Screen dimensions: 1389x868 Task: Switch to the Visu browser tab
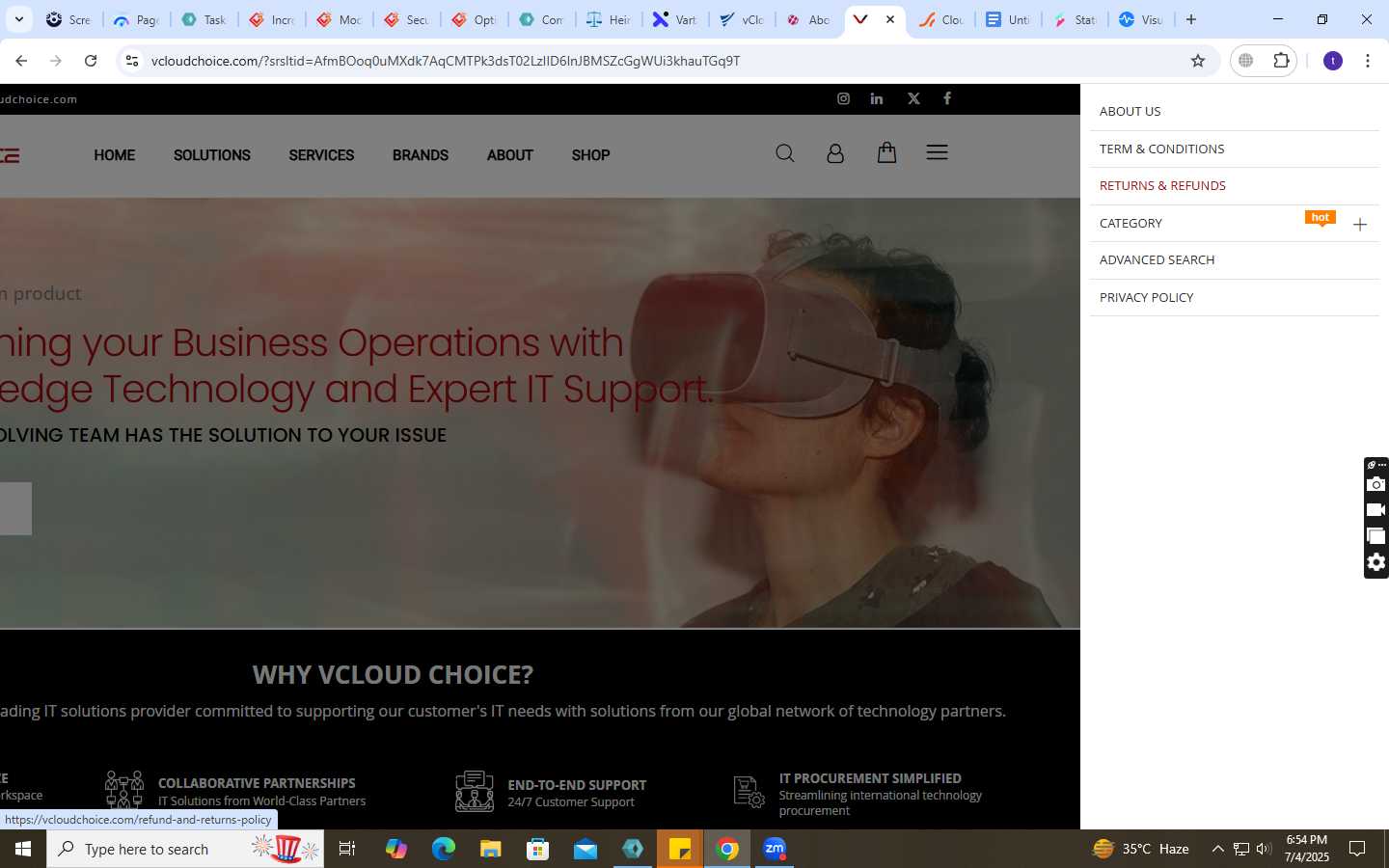[1141, 19]
